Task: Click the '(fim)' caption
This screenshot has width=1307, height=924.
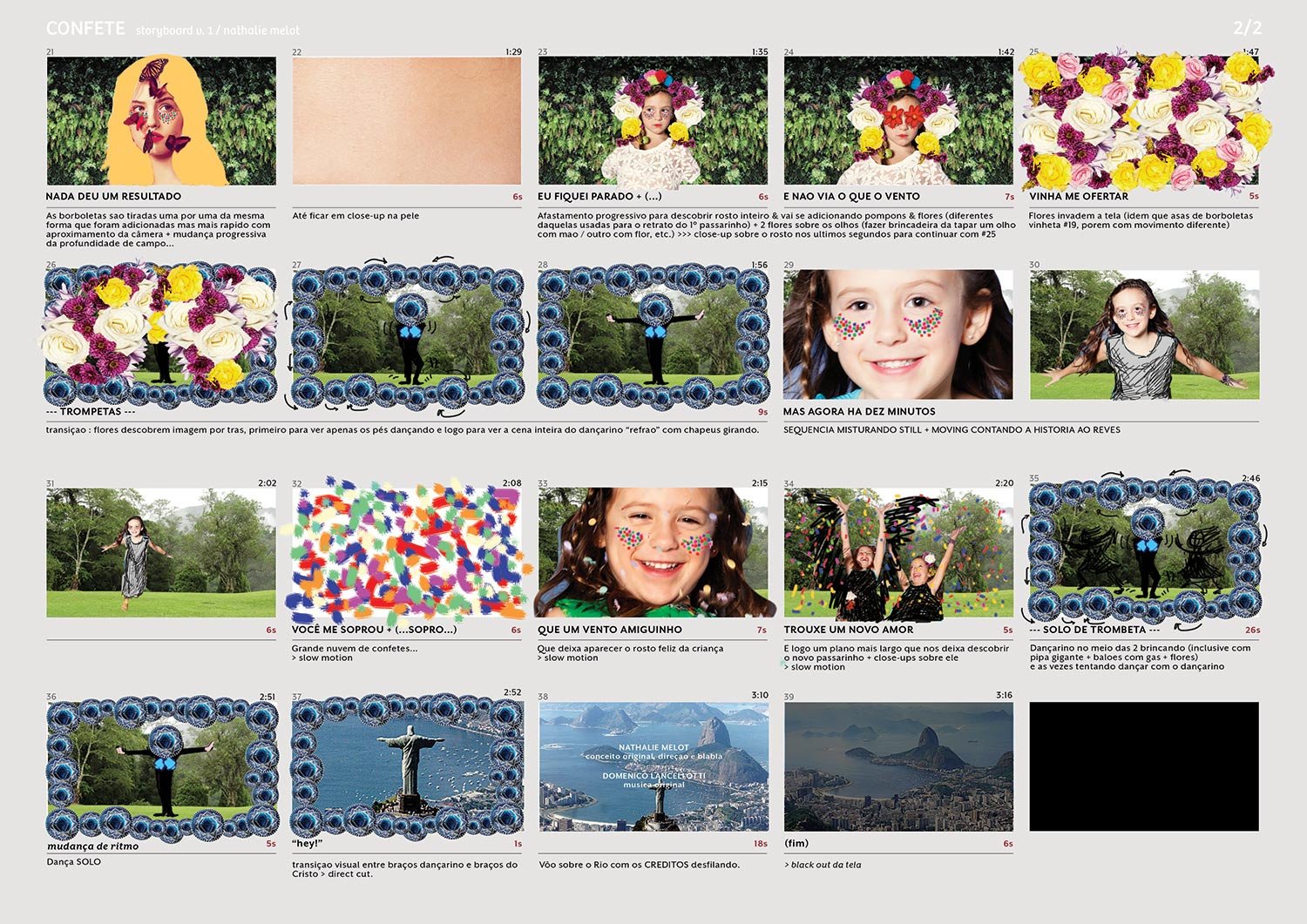Action: pos(796,843)
